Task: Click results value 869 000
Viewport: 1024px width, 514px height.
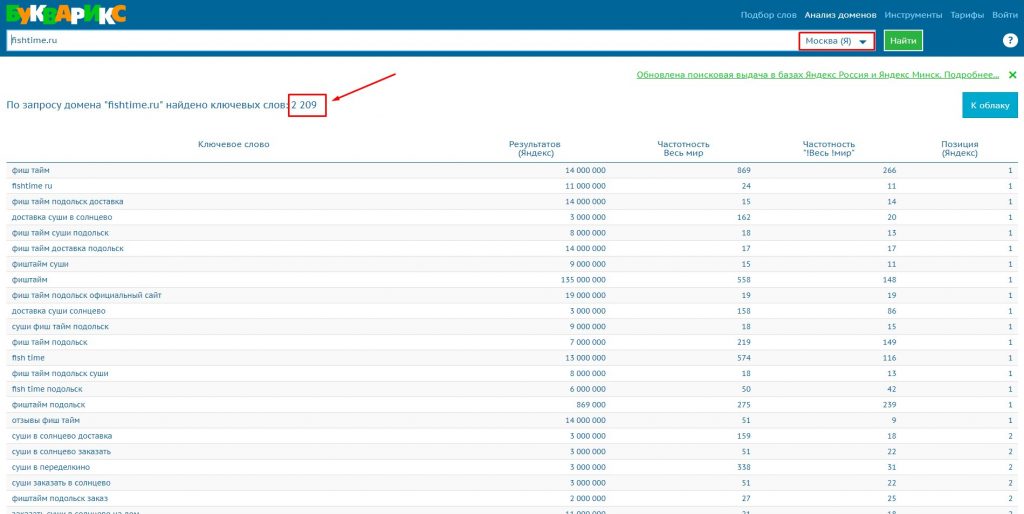Action: (590, 405)
